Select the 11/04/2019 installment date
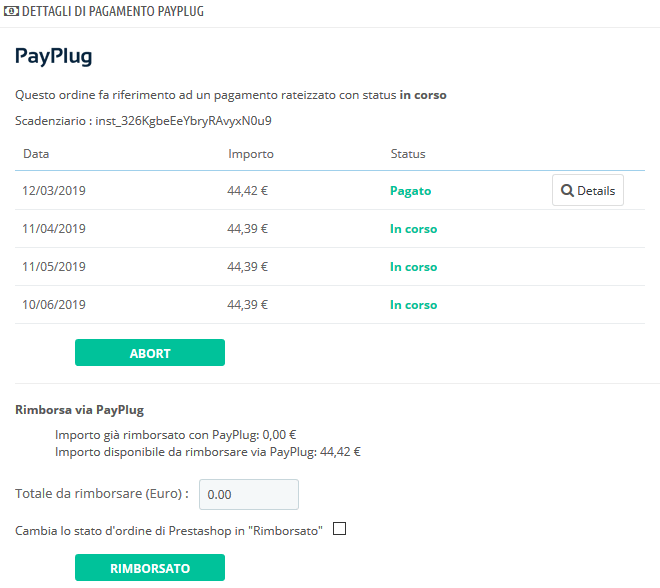Screen dimensions: 660x588 click(54, 229)
